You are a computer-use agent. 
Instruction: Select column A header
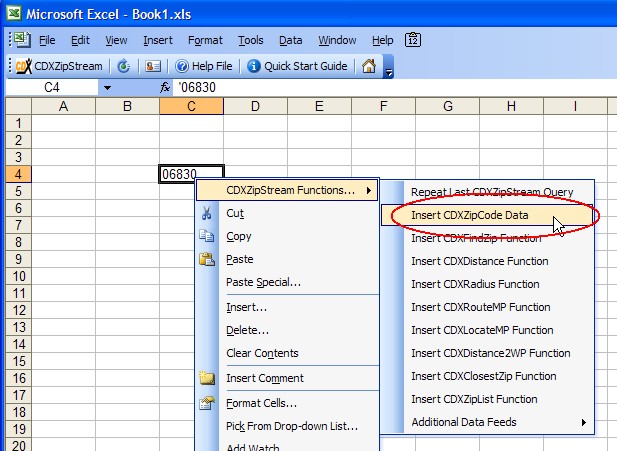pyautogui.click(x=63, y=106)
